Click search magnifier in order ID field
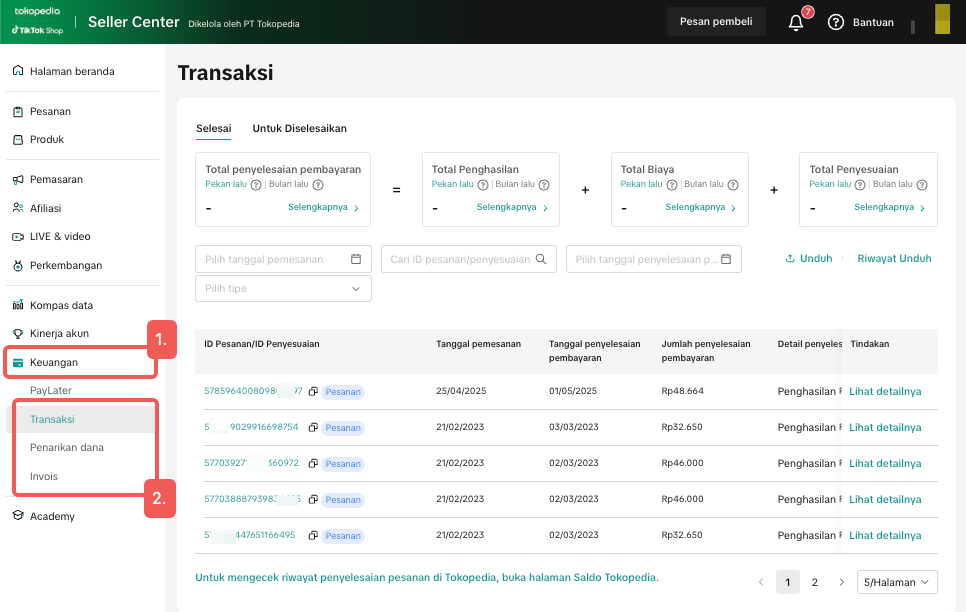This screenshot has width=966, height=612. point(541,259)
